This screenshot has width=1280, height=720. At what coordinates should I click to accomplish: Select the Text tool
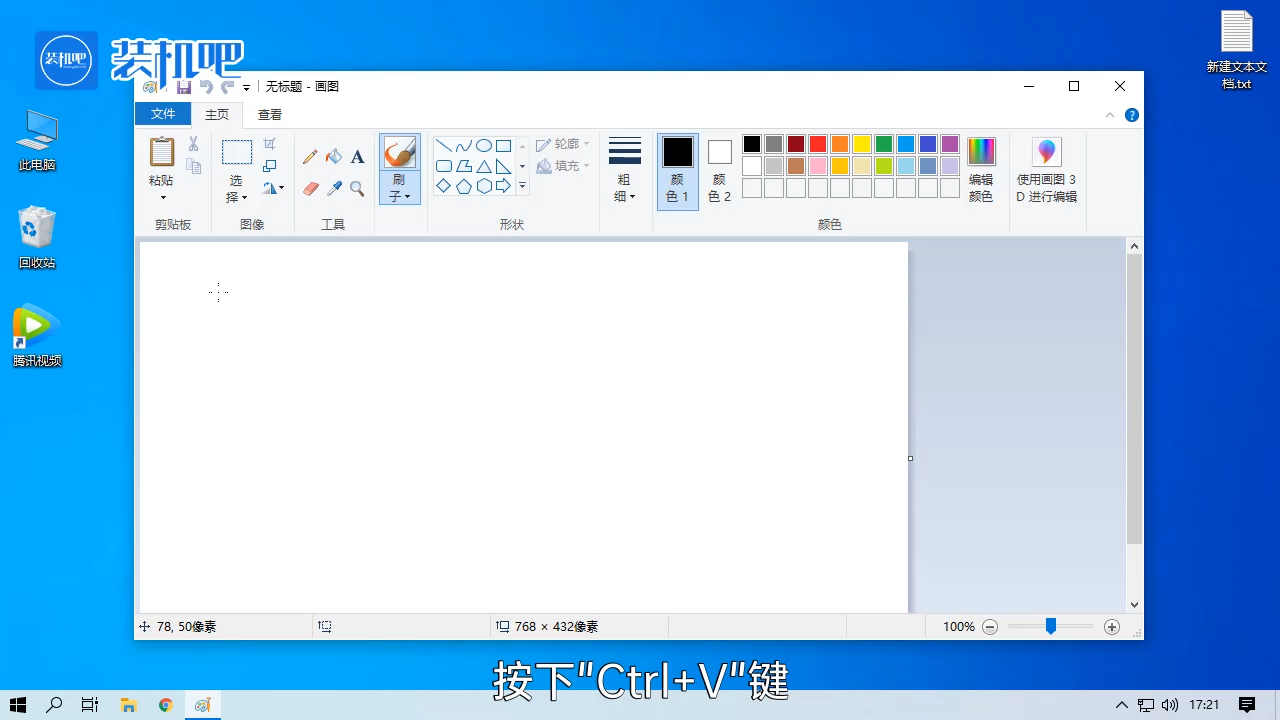[x=357, y=157]
